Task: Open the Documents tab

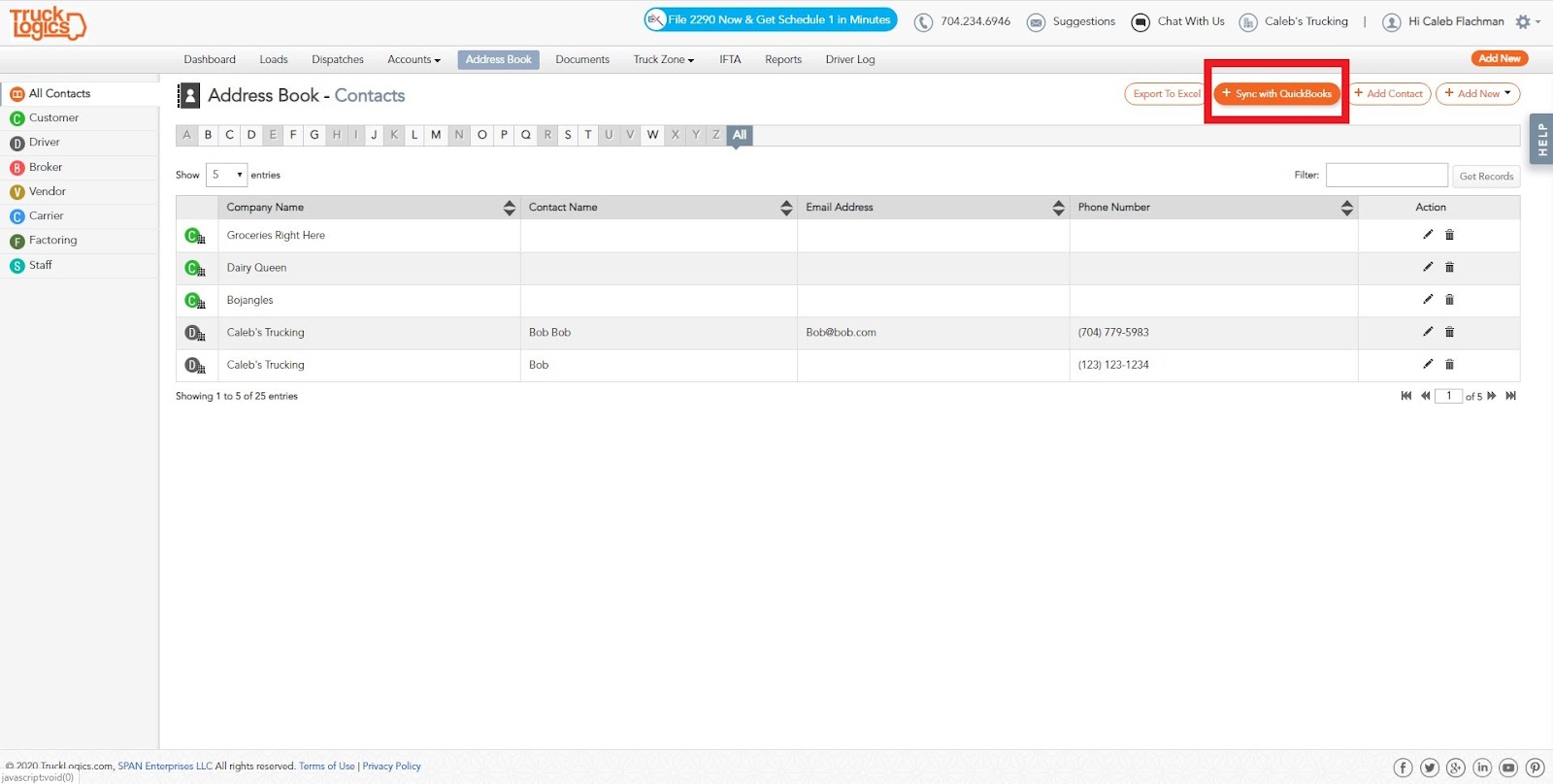Action: [x=582, y=60]
